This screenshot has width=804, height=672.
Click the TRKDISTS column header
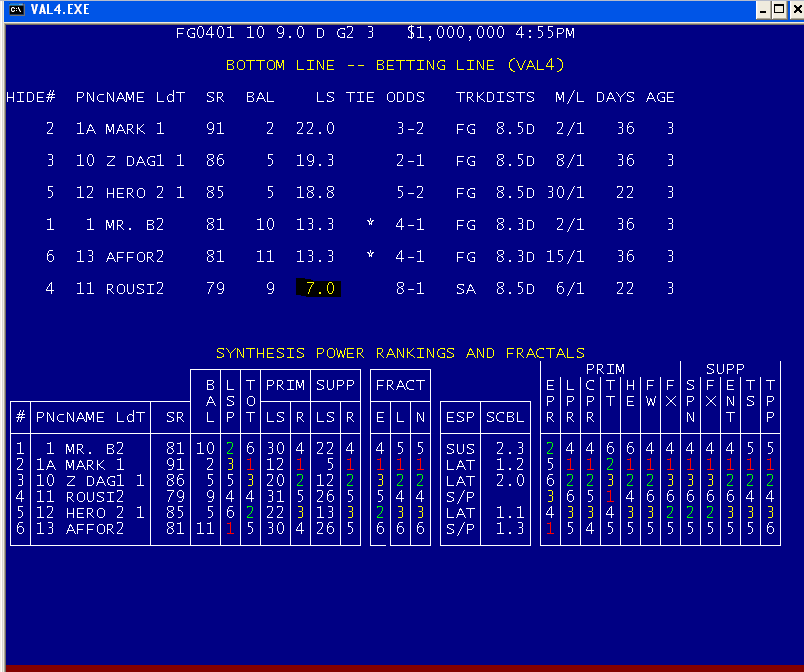[x=495, y=97]
